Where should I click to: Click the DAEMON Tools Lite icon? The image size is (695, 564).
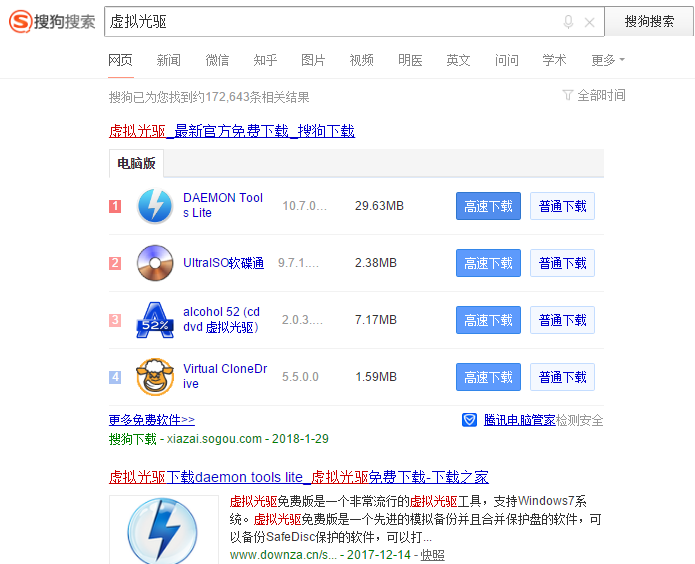pyautogui.click(x=155, y=206)
